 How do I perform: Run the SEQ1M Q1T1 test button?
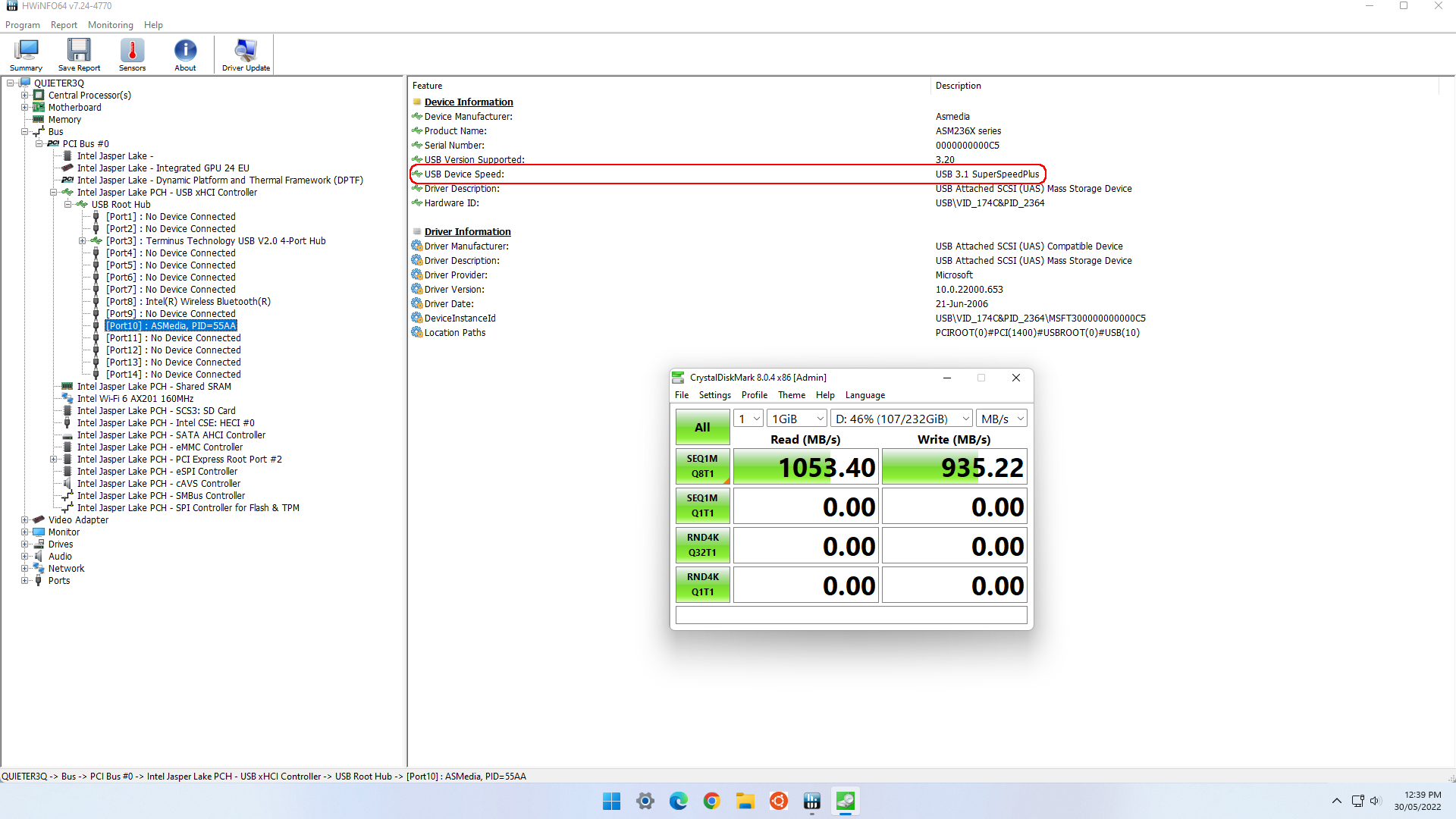click(702, 506)
